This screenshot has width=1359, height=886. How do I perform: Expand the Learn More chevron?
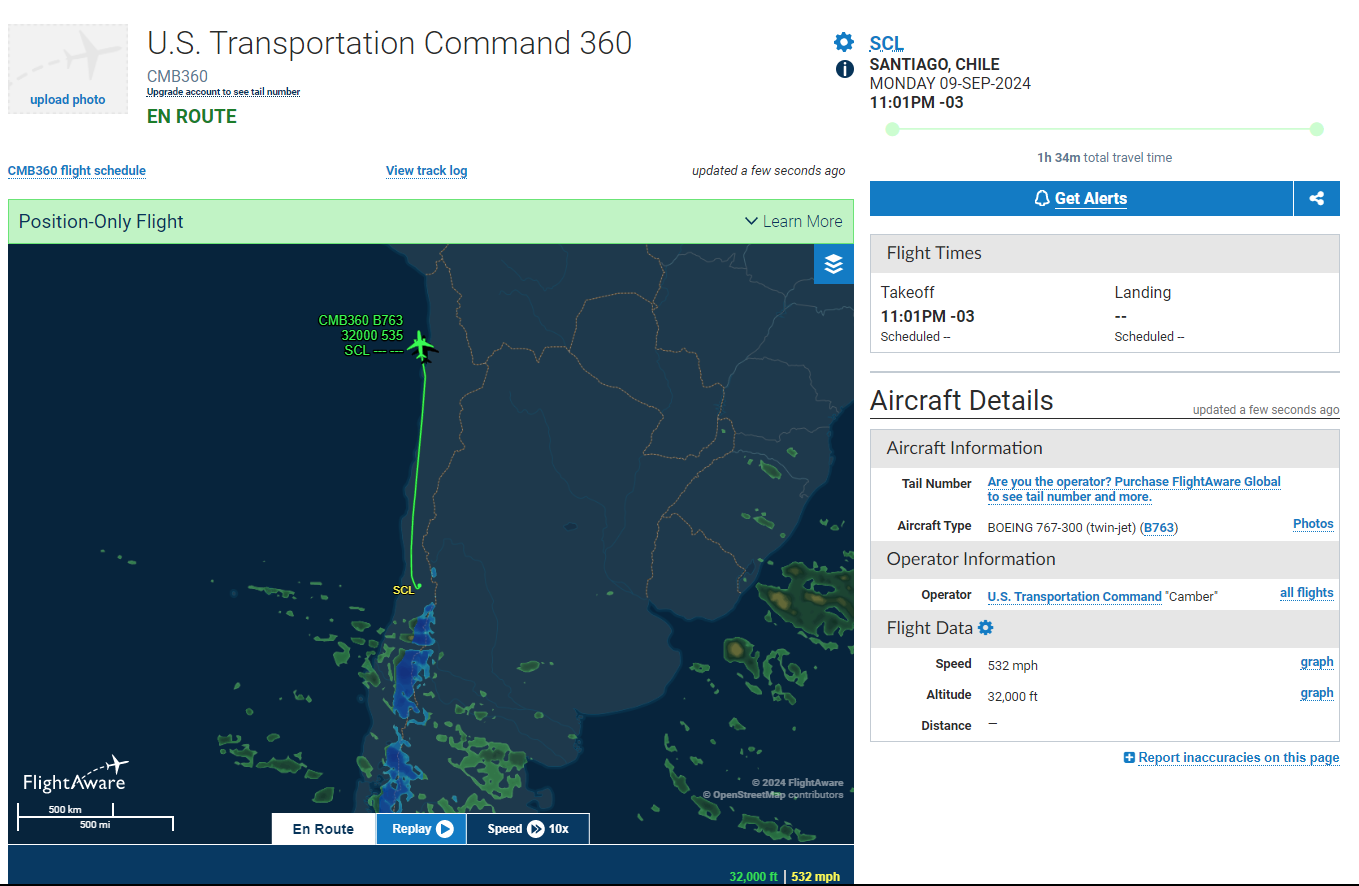[x=751, y=221]
